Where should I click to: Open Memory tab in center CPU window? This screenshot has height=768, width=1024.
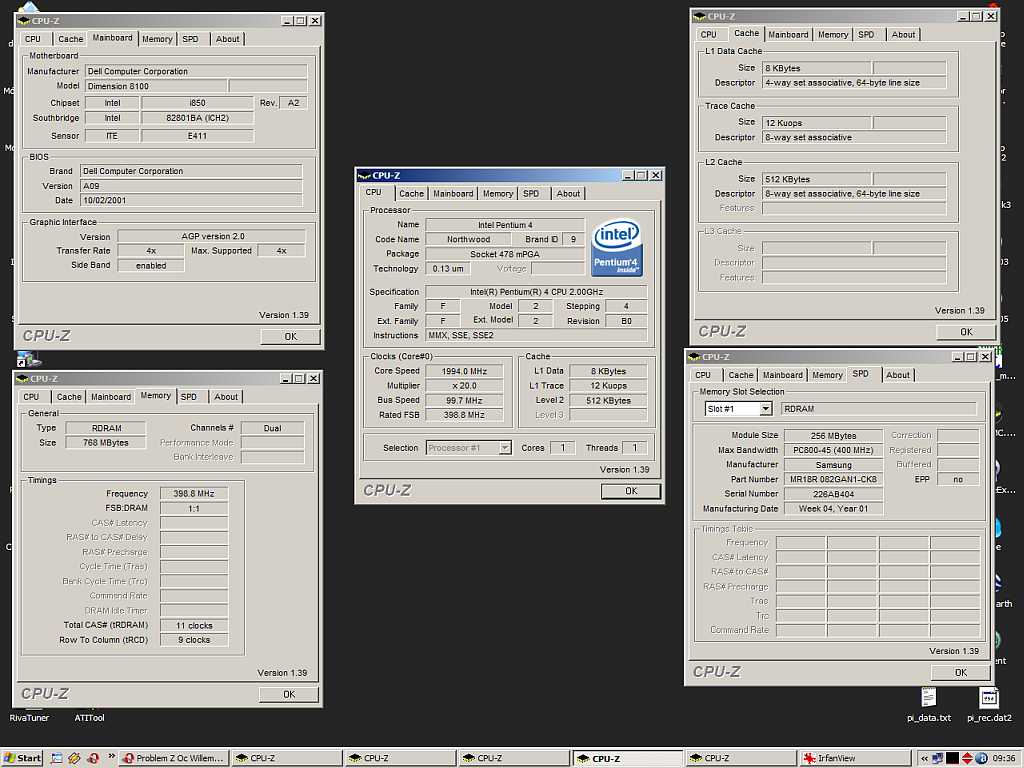click(498, 194)
